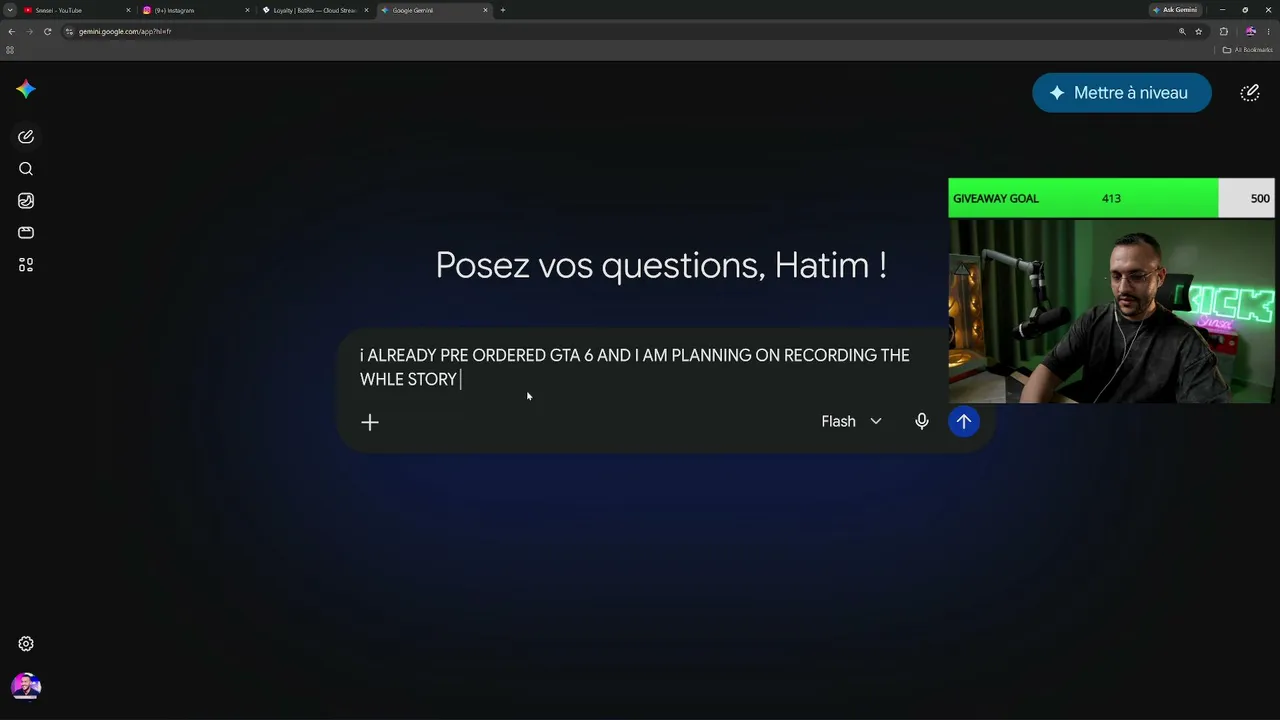Close the Loyalty BotRix tab
Viewport: 1280px width, 720px height.
pyautogui.click(x=366, y=10)
